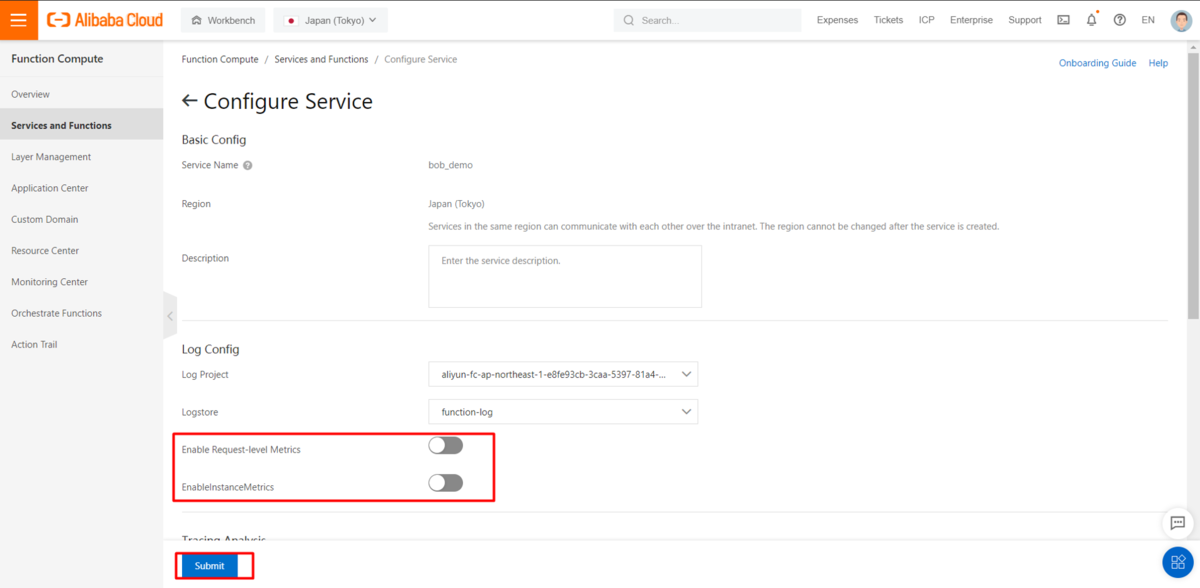Open the hamburger navigation menu
Image resolution: width=1200 pixels, height=588 pixels.
19,20
